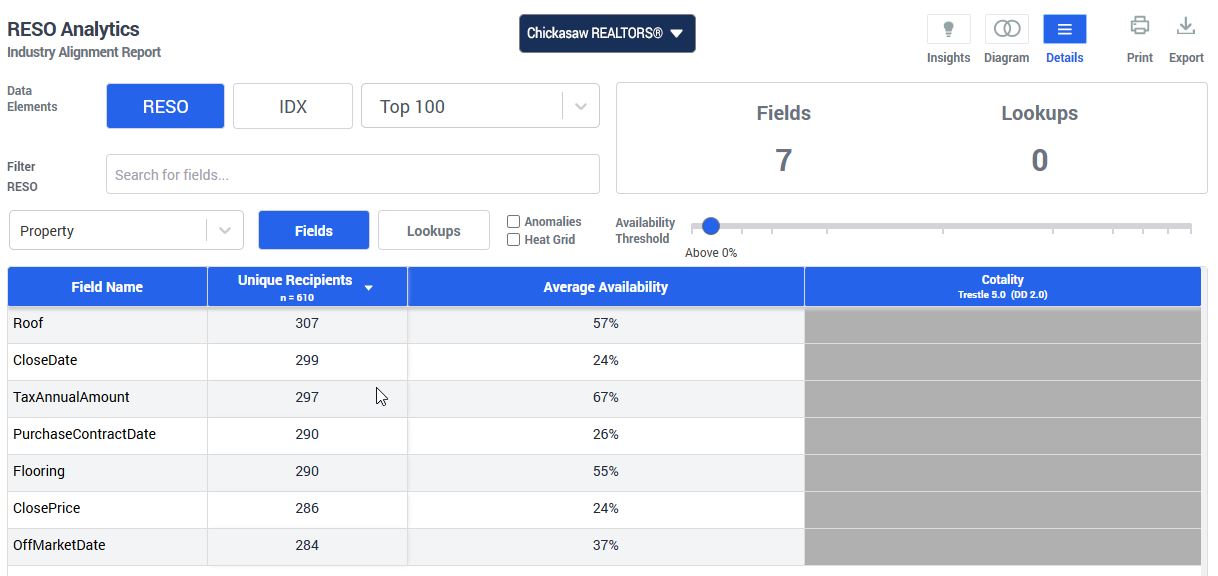Image resolution: width=1218 pixels, height=576 pixels.
Task: Select the TaxAnnualAmount field name
Action: [x=71, y=397]
